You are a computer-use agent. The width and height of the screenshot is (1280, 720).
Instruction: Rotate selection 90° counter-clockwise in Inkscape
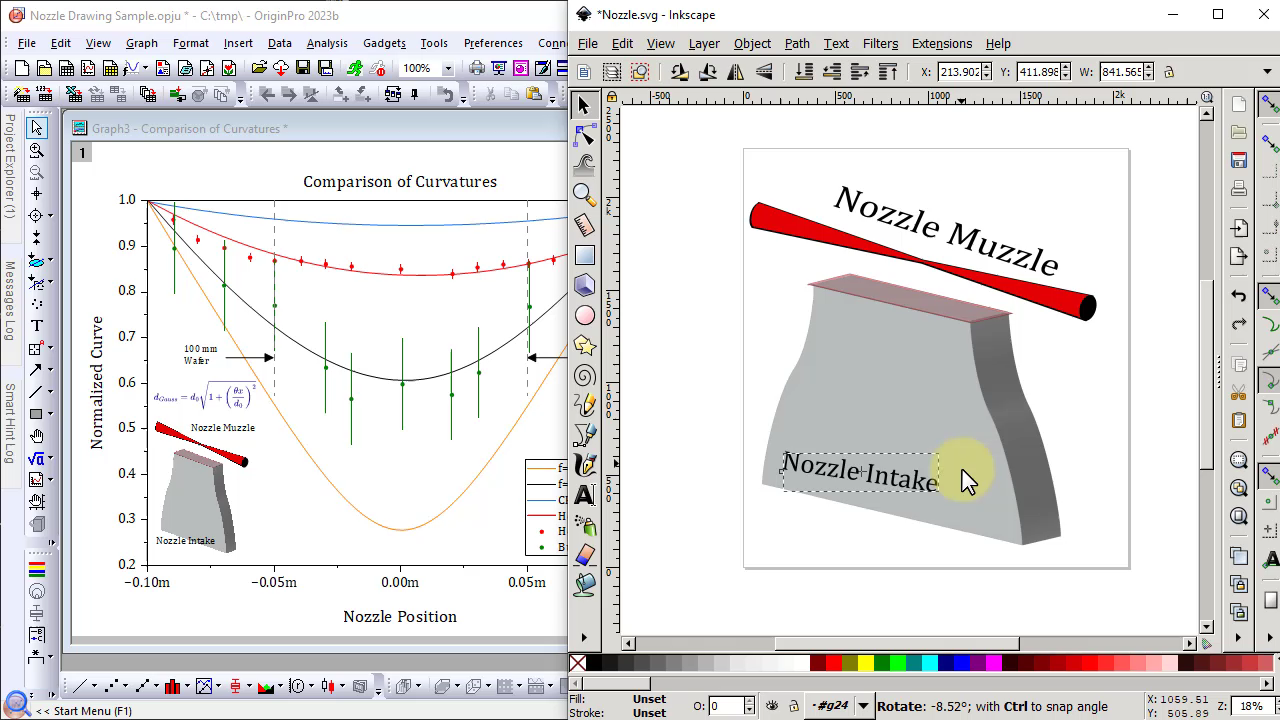679,72
